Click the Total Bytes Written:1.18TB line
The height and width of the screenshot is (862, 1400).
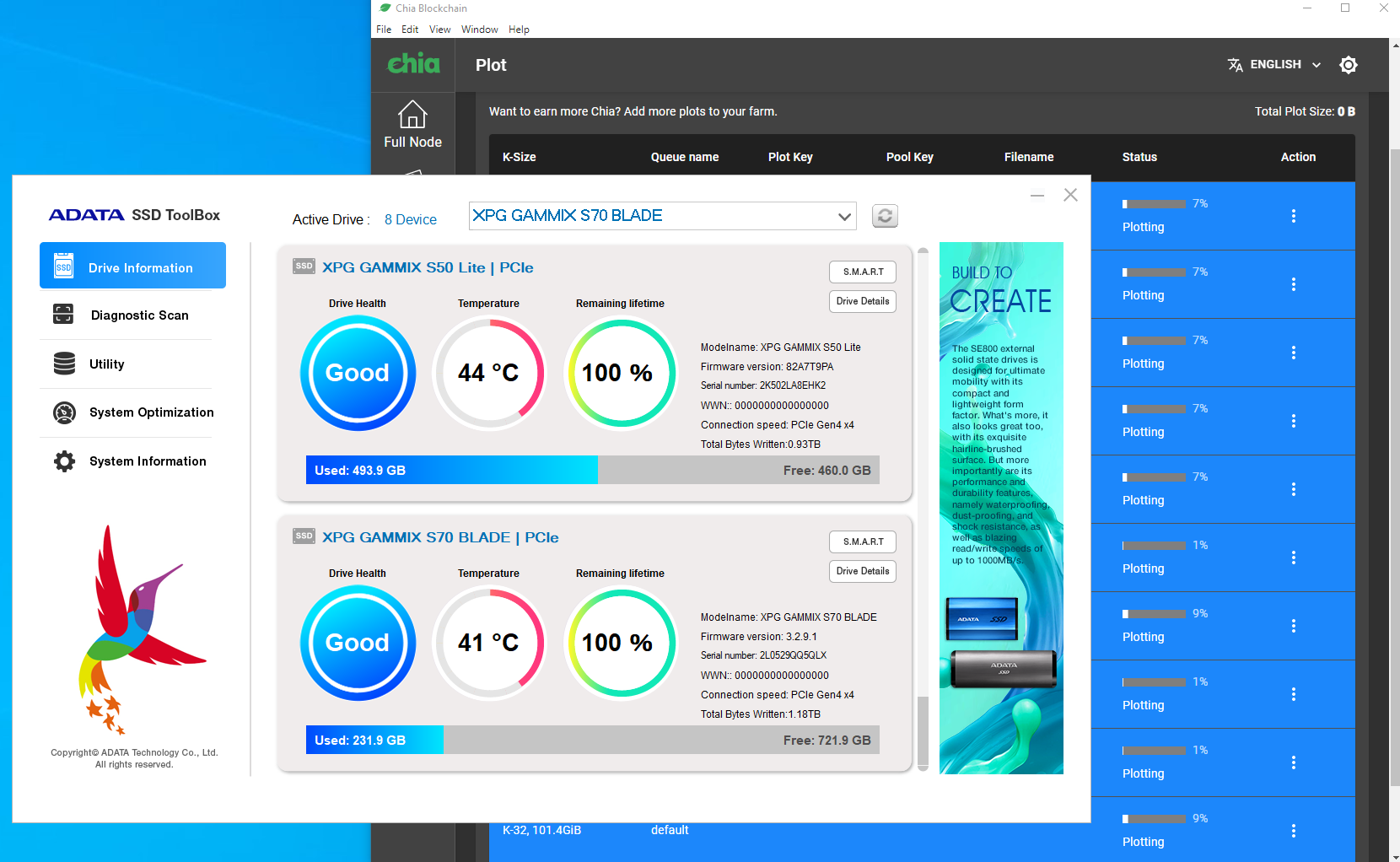tap(761, 714)
